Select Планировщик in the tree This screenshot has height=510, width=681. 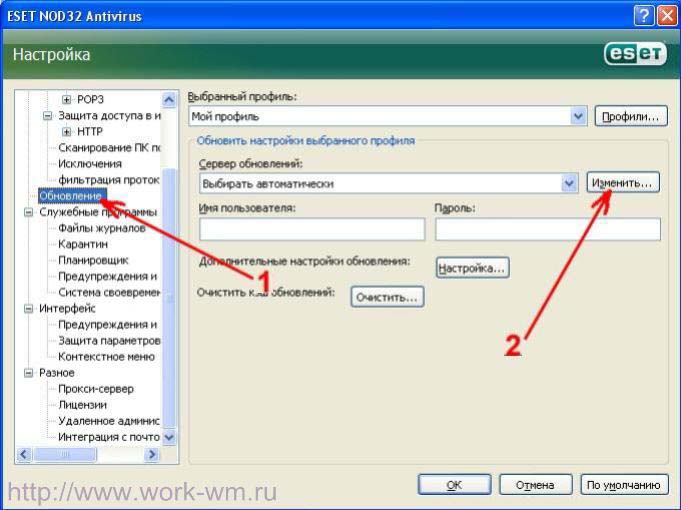click(93, 260)
